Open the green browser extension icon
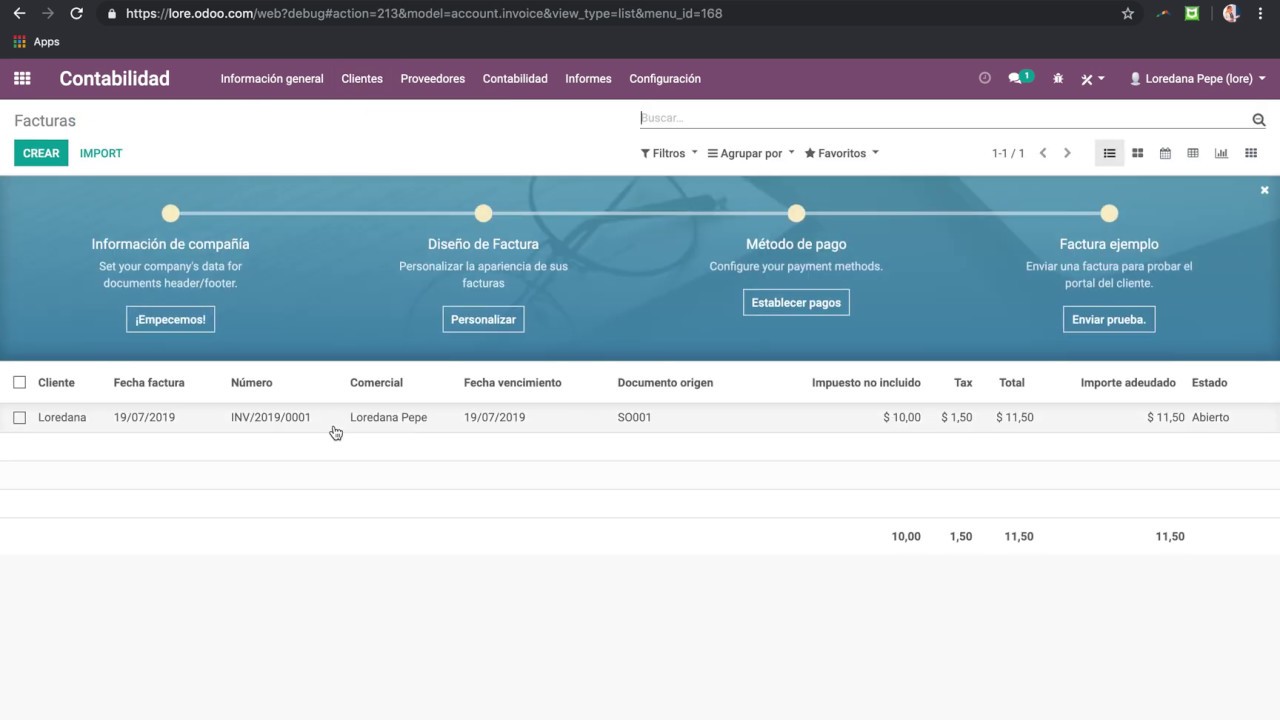This screenshot has height=720, width=1280. 1192,14
